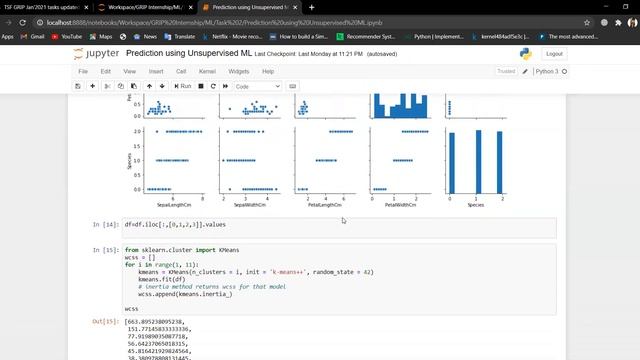640x360 pixels.
Task: Save notebook with the floppy disk icon
Action: pyautogui.click(x=78, y=86)
